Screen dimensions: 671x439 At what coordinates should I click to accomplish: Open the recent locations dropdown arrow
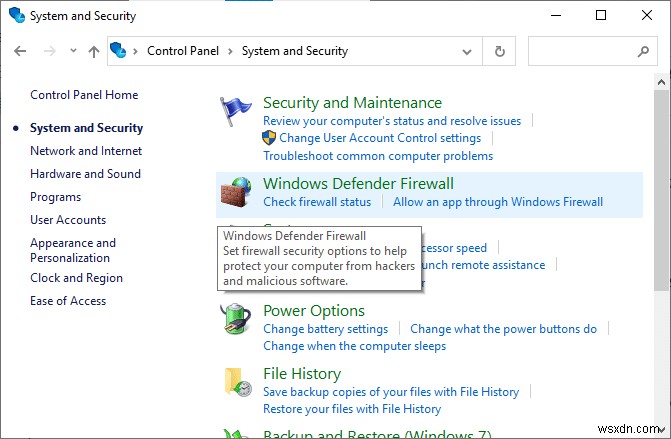point(72,51)
